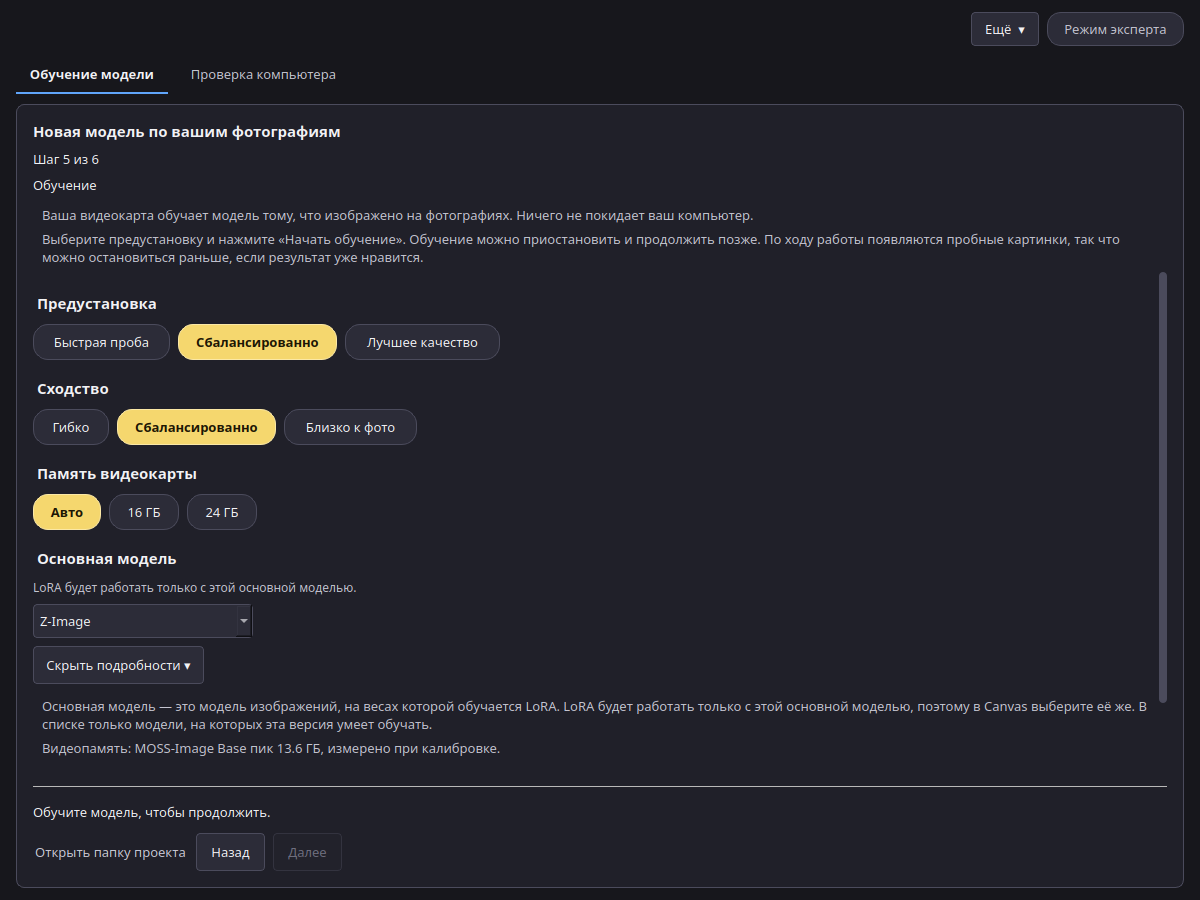This screenshot has width=1200, height=900.
Task: Click the heading «Новая модель по вашим фотографиям»
Action: 187,132
